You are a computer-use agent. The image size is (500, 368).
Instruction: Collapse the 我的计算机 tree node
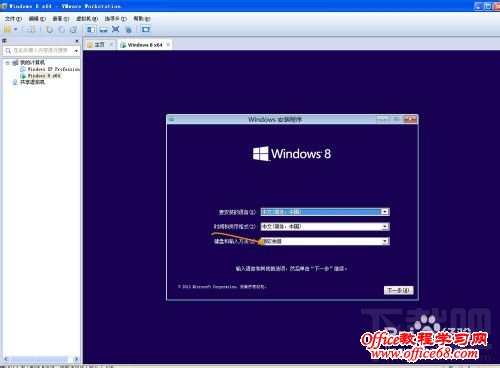point(7,63)
